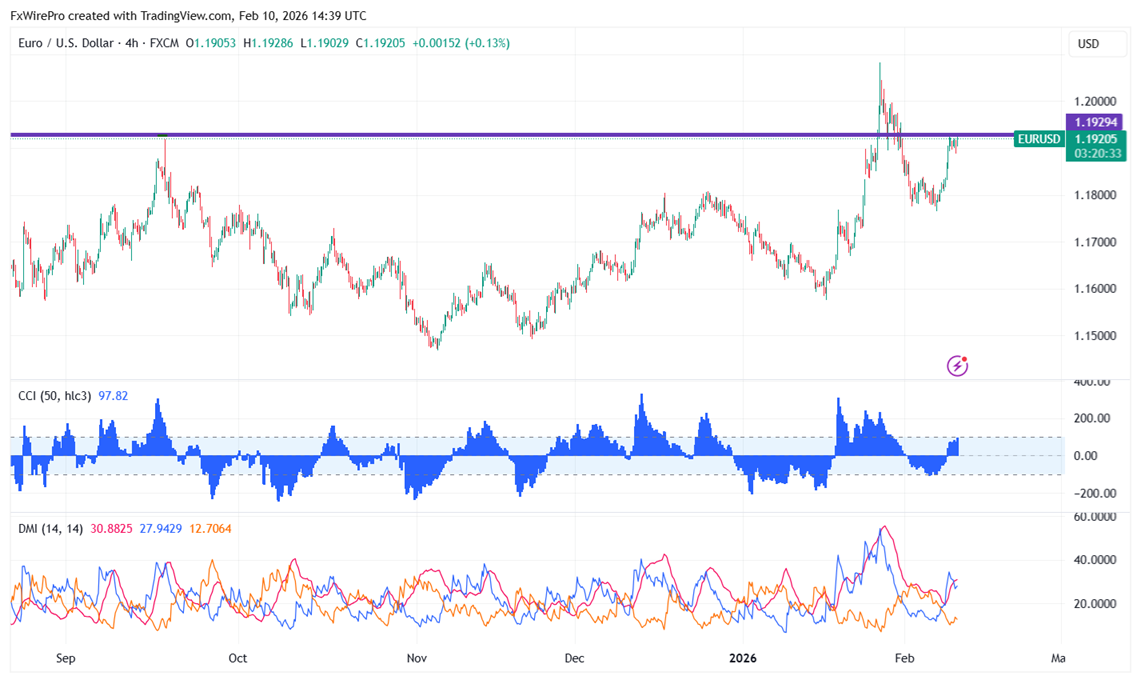Image resolution: width=1132 pixels, height=679 pixels.
Task: Click the DMI 20.0000 scale label
Action: click(x=1094, y=604)
